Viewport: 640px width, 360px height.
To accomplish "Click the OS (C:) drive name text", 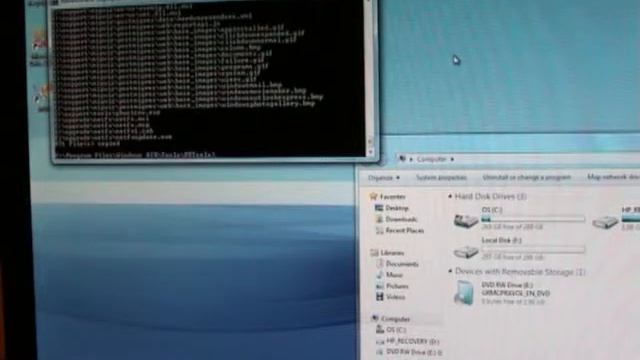I will click(x=492, y=210).
